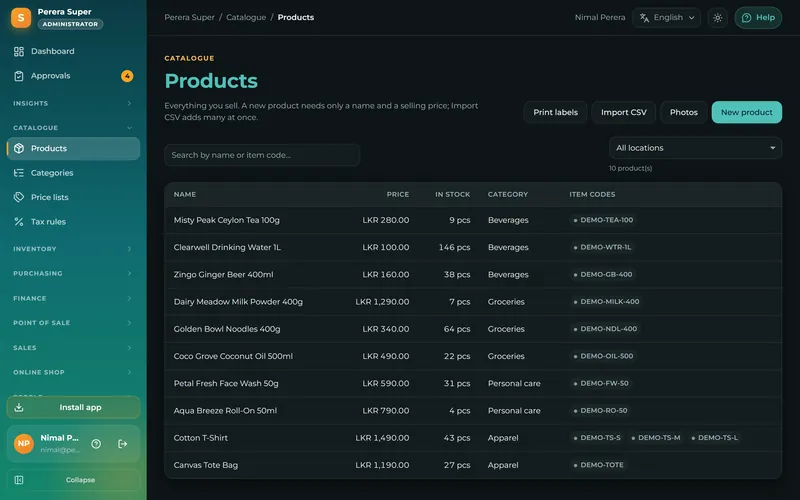Image resolution: width=800 pixels, height=500 pixels.
Task: Click the sign out icon in sidebar footer
Action: point(122,444)
